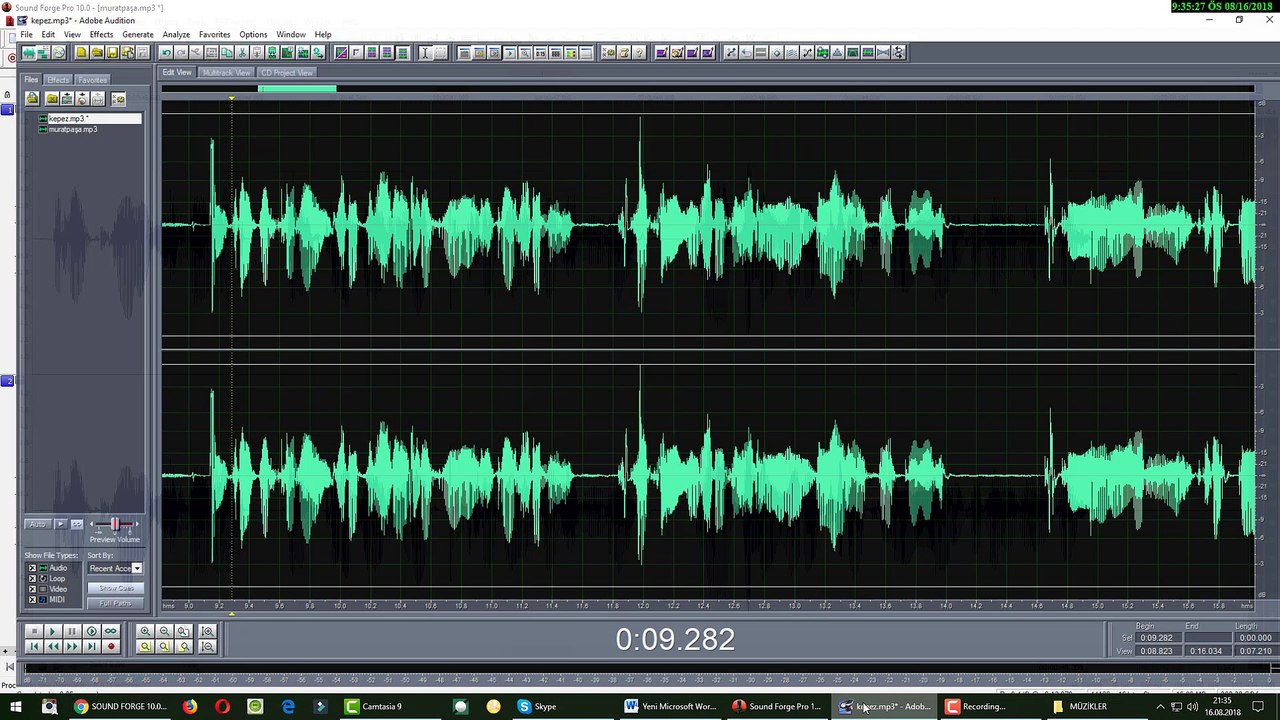Viewport: 1280px width, 720px height.
Task: Click the New File toolbar icon
Action: tap(82, 52)
